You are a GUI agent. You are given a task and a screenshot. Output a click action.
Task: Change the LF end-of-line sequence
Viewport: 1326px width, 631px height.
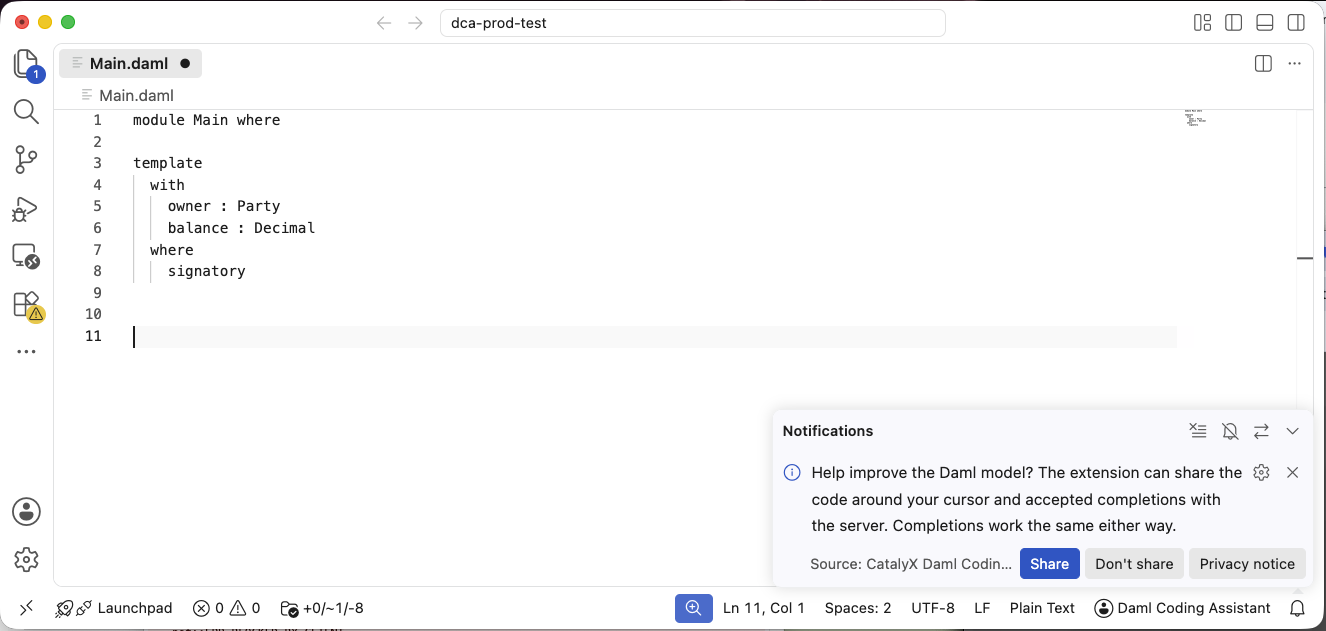982,608
